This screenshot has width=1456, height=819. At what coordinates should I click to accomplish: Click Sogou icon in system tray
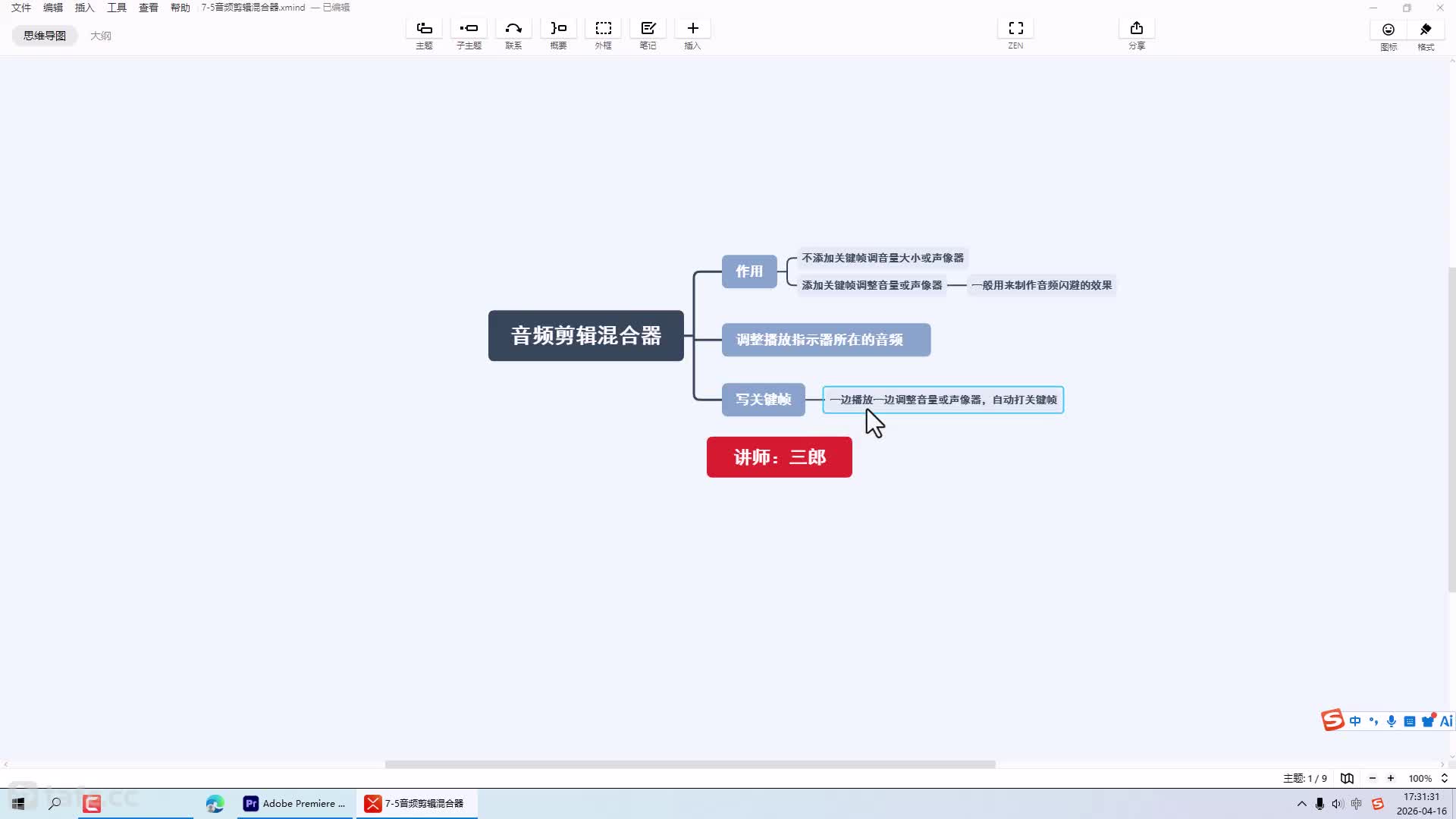pos(1377,804)
